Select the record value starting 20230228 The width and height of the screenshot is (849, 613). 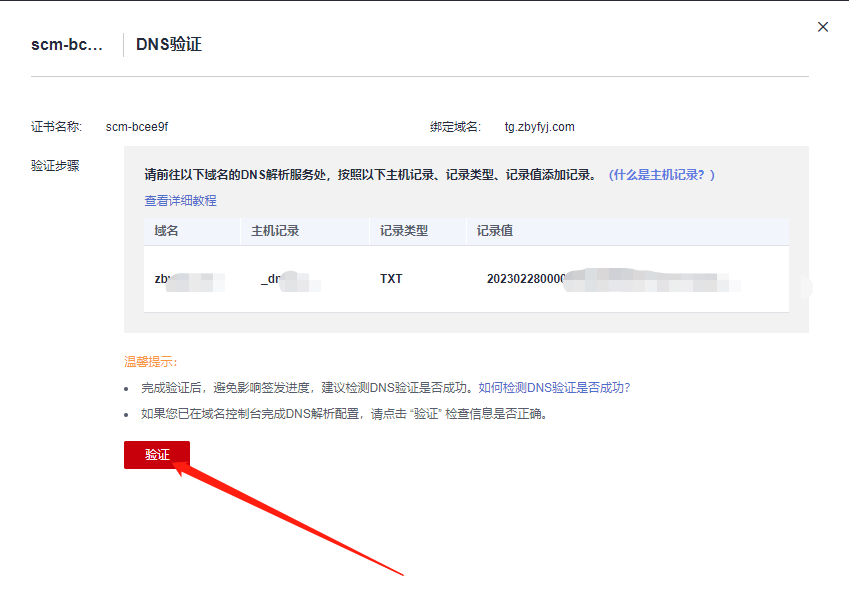[612, 279]
